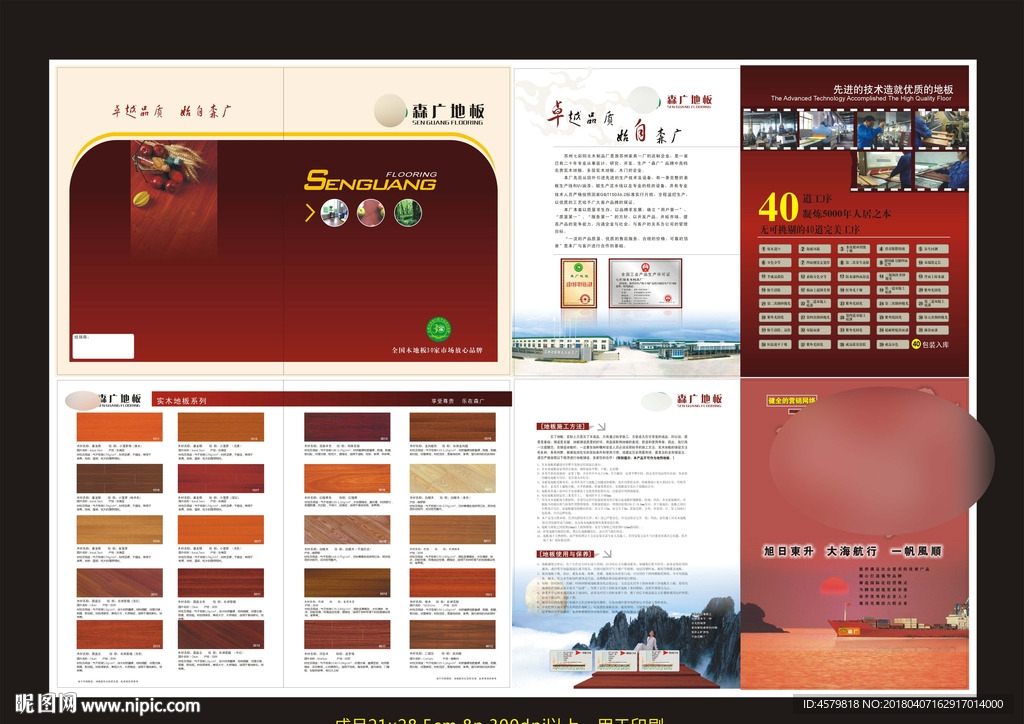Click the text 旭日东升
The image size is (1024, 724).
(x=789, y=551)
